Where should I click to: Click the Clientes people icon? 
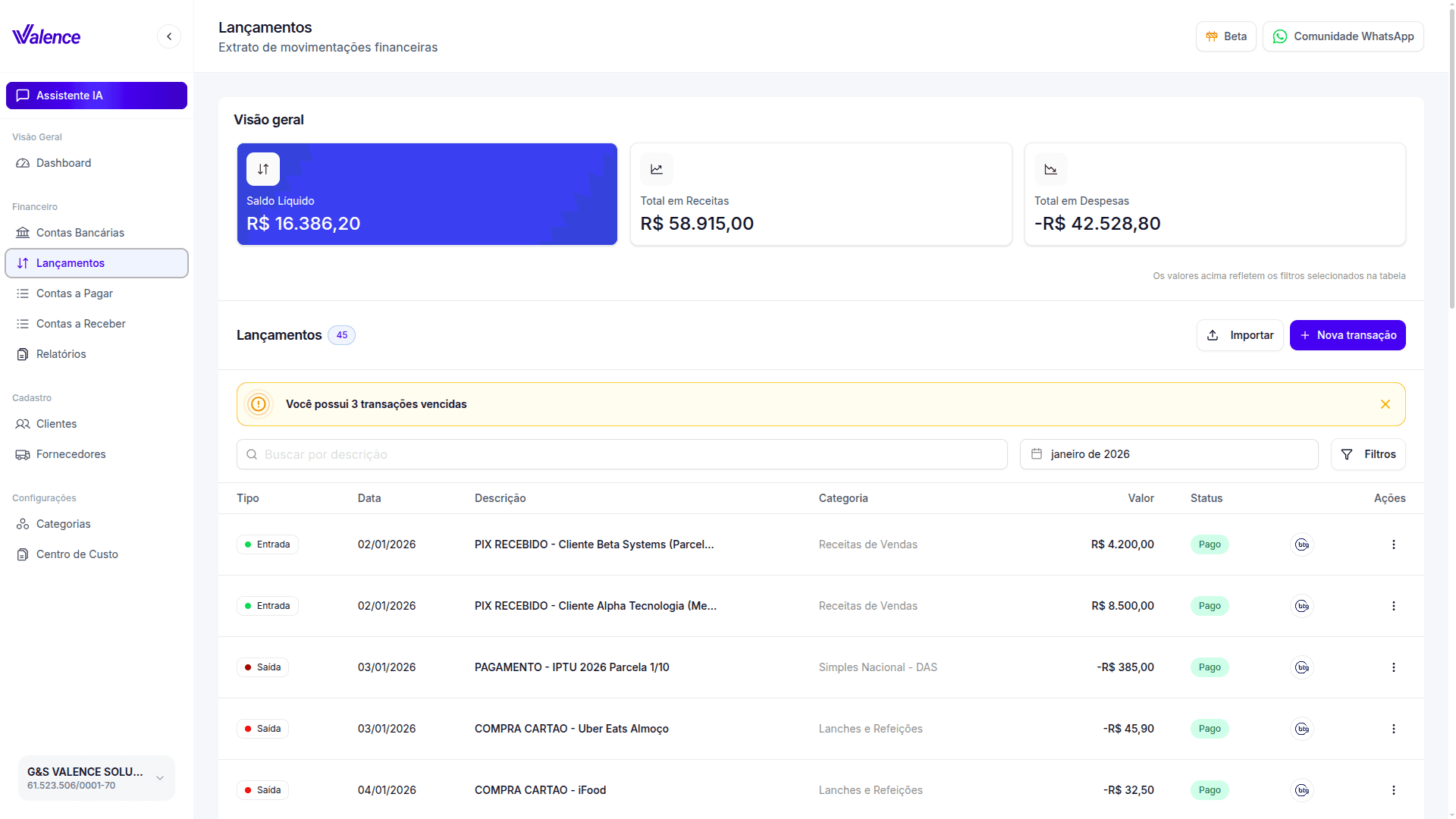pyautogui.click(x=23, y=424)
